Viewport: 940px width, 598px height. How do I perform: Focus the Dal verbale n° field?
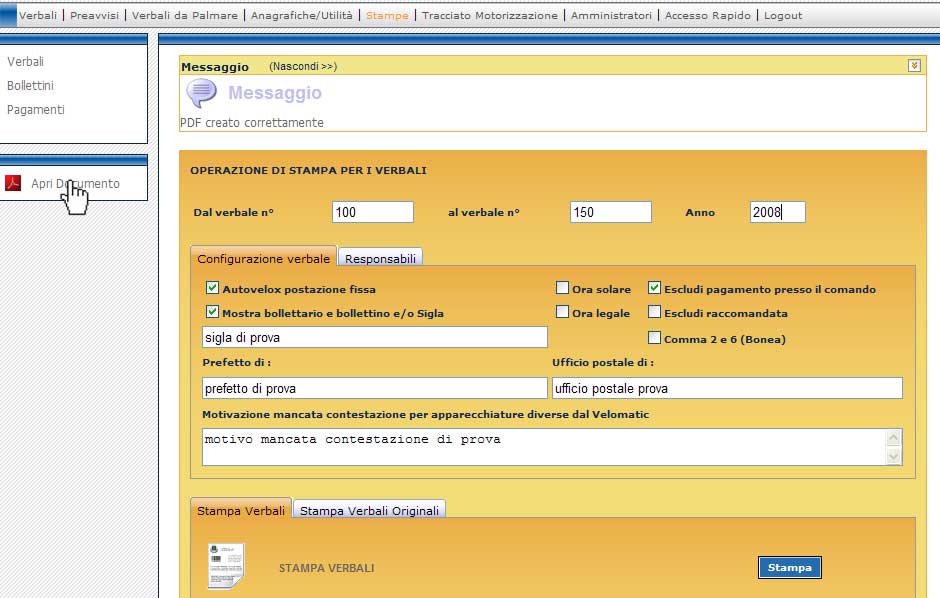click(x=373, y=212)
